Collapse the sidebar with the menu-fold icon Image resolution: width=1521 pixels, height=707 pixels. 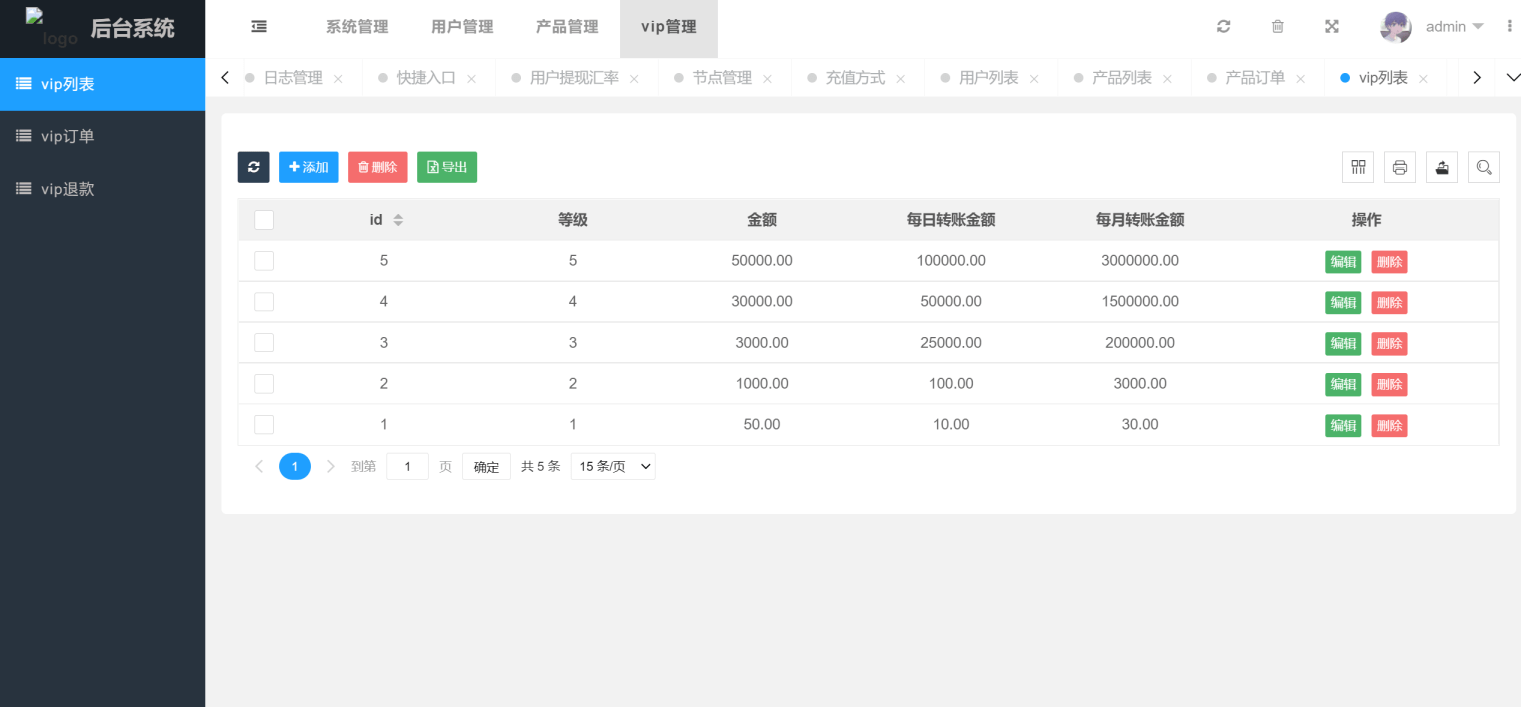pos(259,27)
